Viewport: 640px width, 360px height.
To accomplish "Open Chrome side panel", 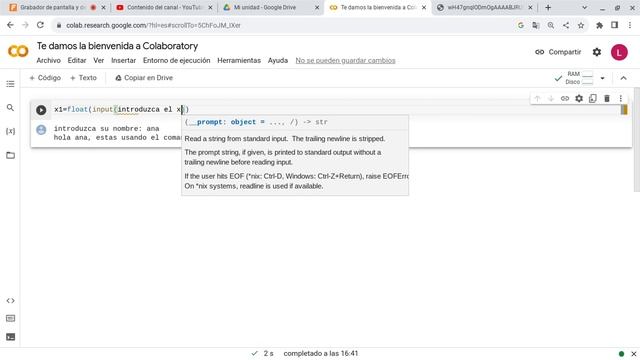I will tap(614, 25).
